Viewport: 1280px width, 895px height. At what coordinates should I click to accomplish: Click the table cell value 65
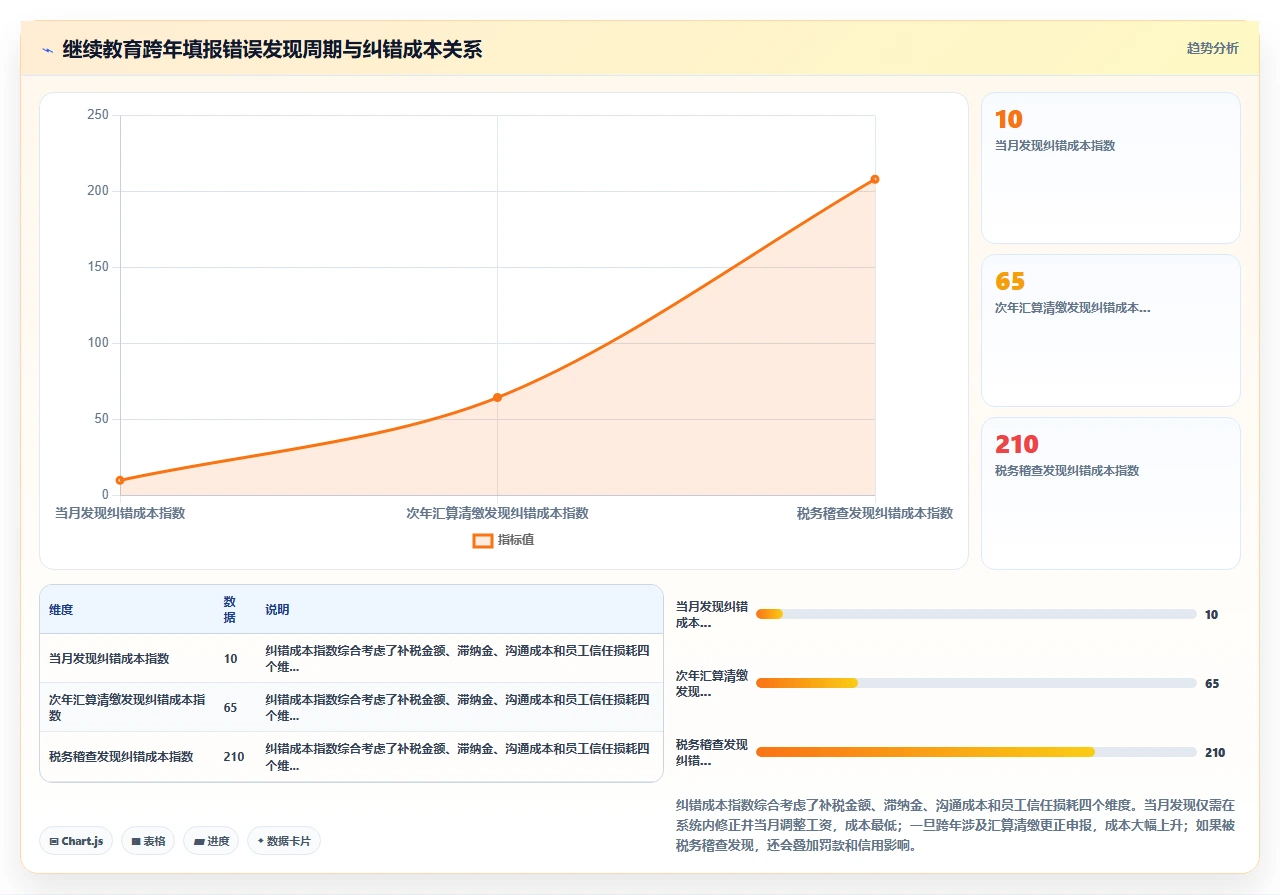[230, 707]
